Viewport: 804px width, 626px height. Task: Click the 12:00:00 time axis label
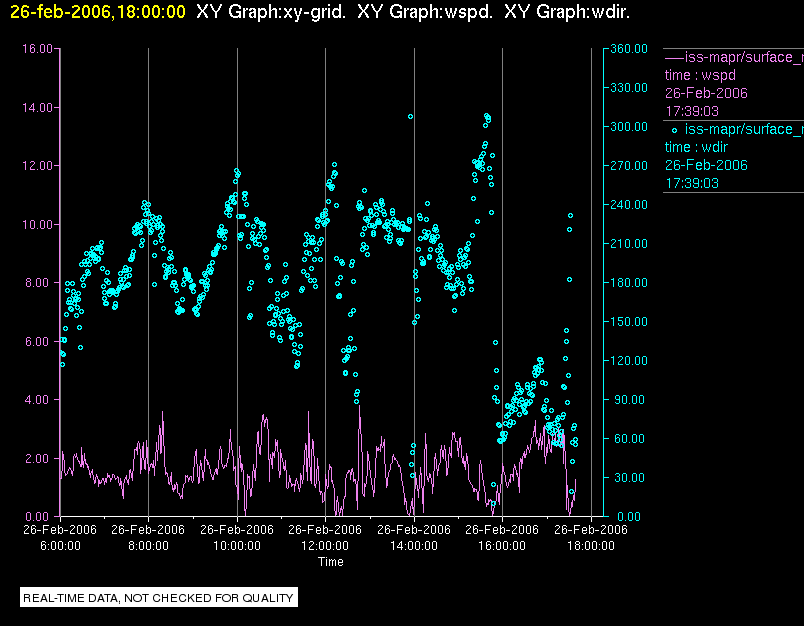point(325,546)
